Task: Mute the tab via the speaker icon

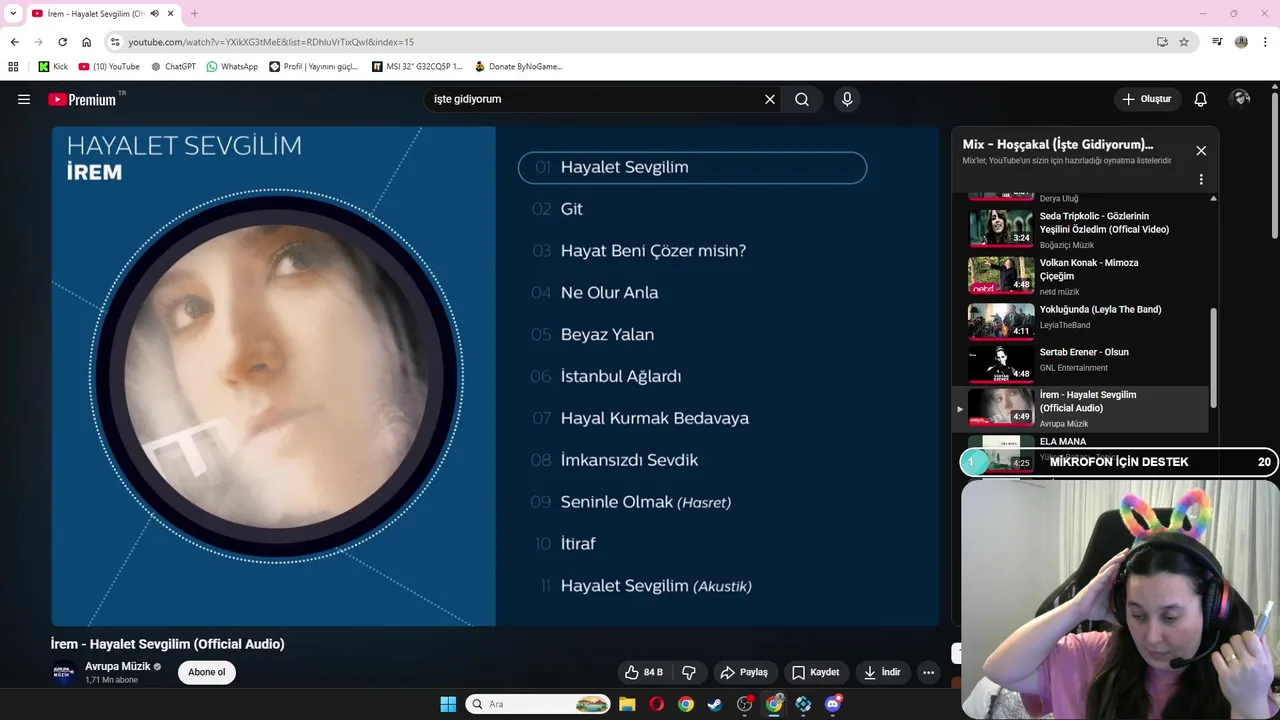Action: 155,14
